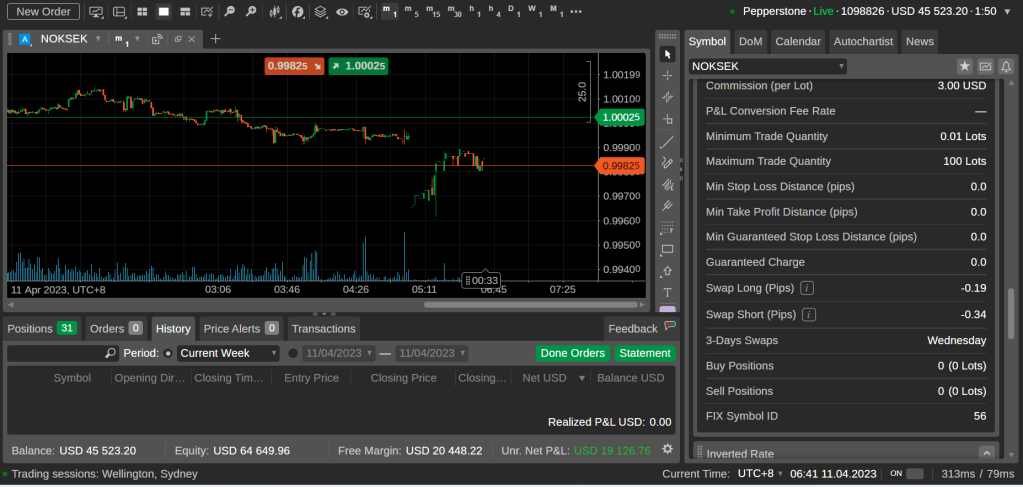
Task: Select the market snapshot tool below crosshair
Action: (x=667, y=97)
